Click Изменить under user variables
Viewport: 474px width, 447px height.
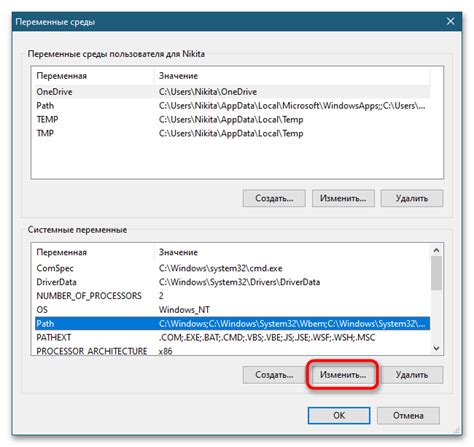tap(343, 198)
